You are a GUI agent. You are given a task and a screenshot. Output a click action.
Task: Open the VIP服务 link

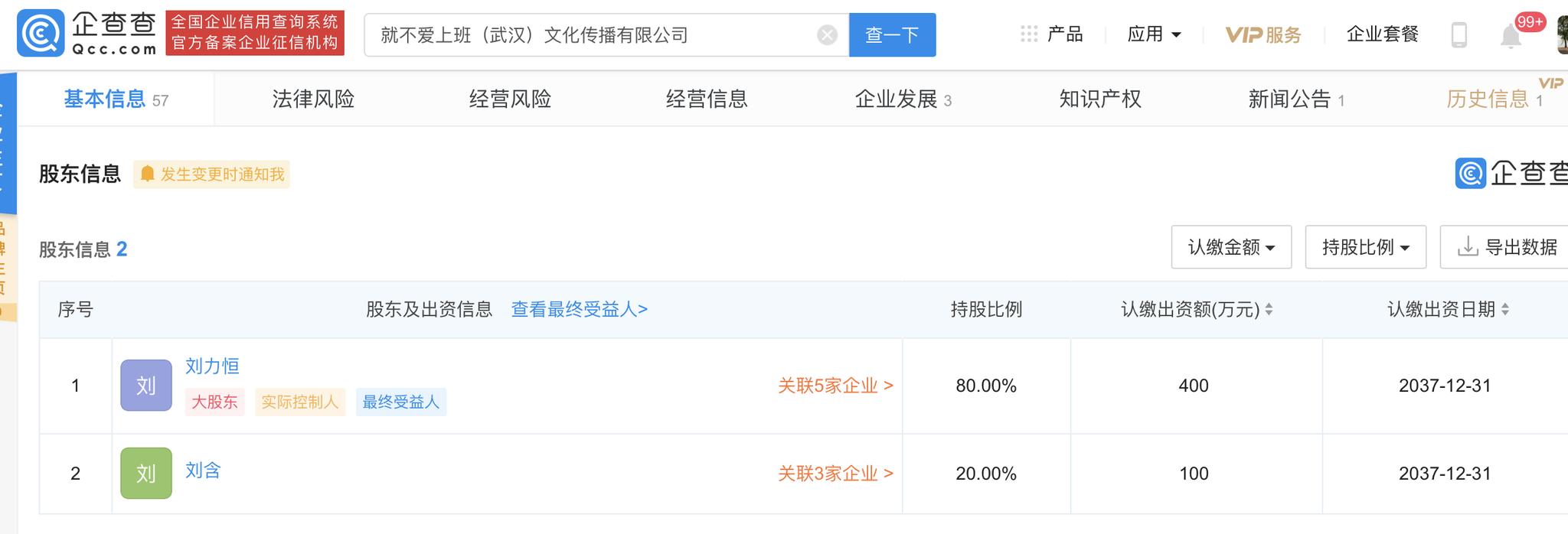pos(1263,34)
